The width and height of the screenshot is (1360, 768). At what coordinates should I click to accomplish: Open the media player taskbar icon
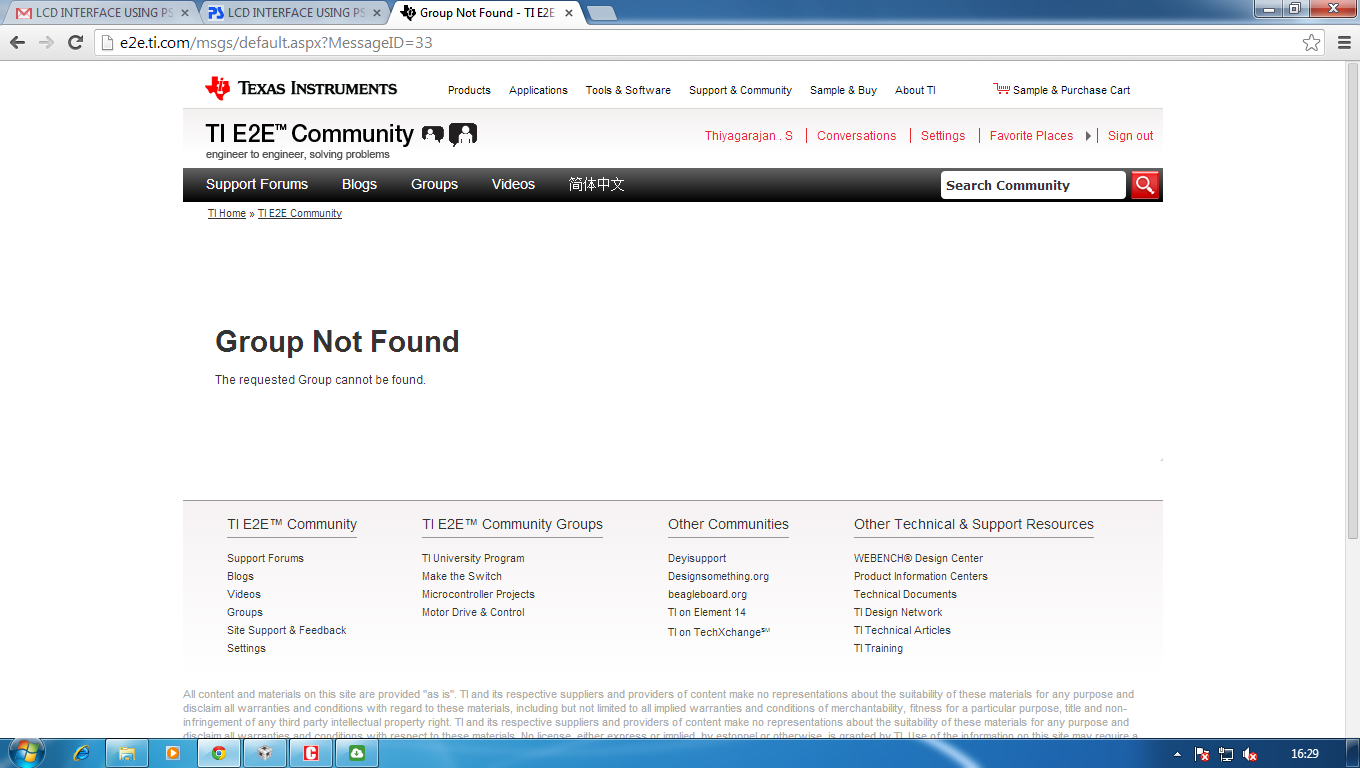(172, 753)
